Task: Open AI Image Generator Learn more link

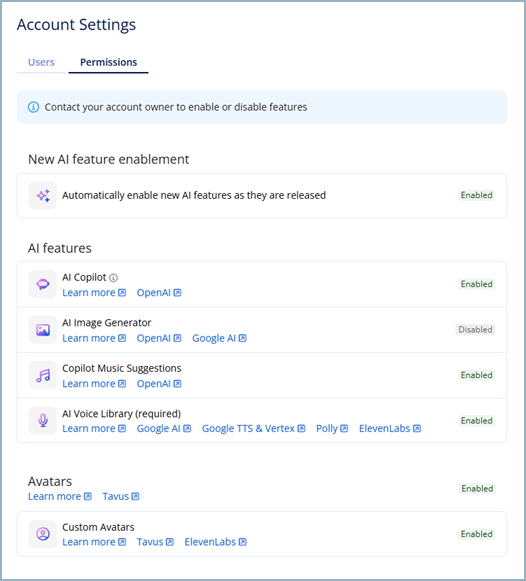Action: pos(94,338)
